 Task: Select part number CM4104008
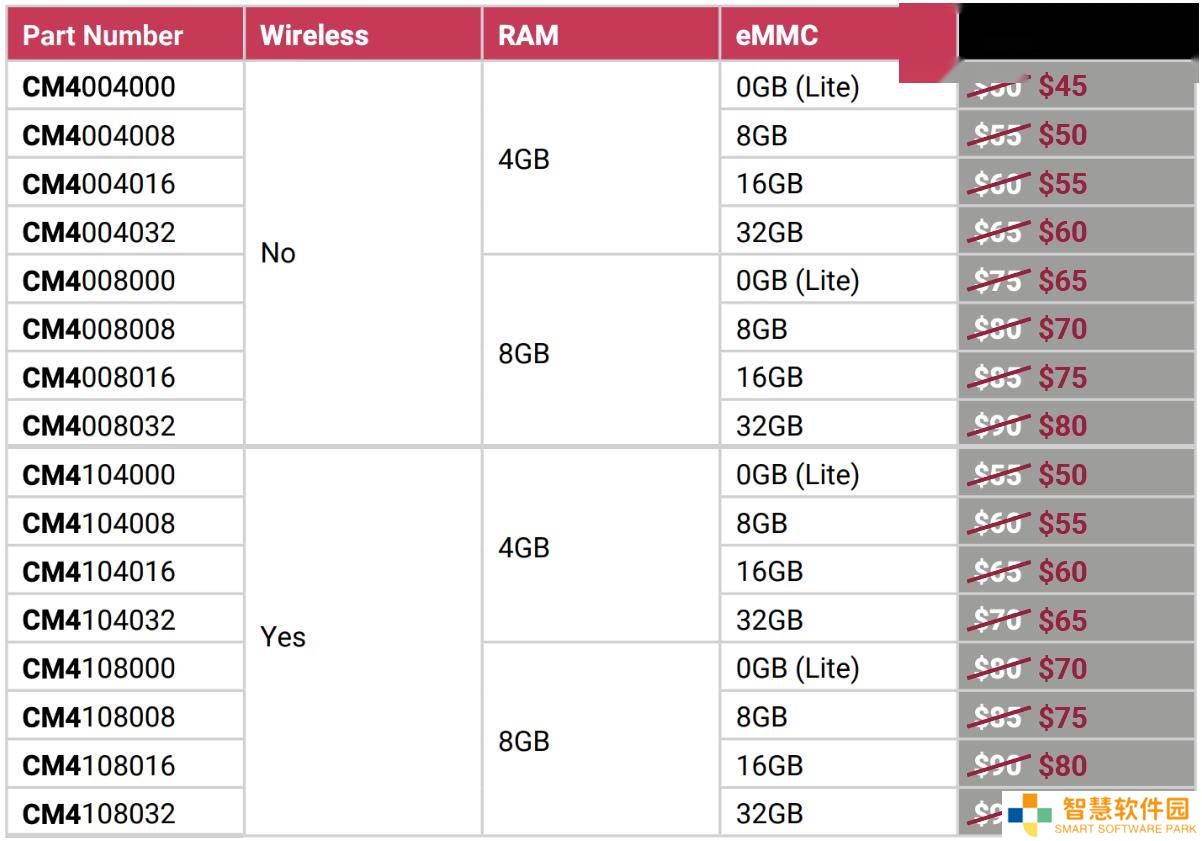pos(99,523)
